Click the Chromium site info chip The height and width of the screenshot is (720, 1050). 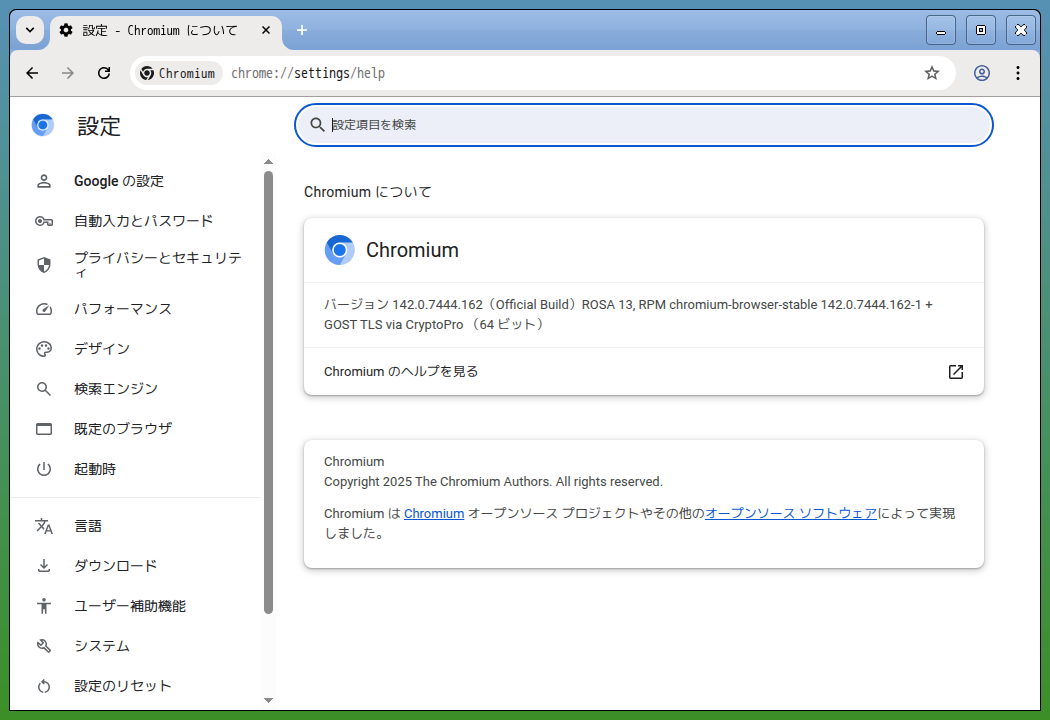point(178,73)
